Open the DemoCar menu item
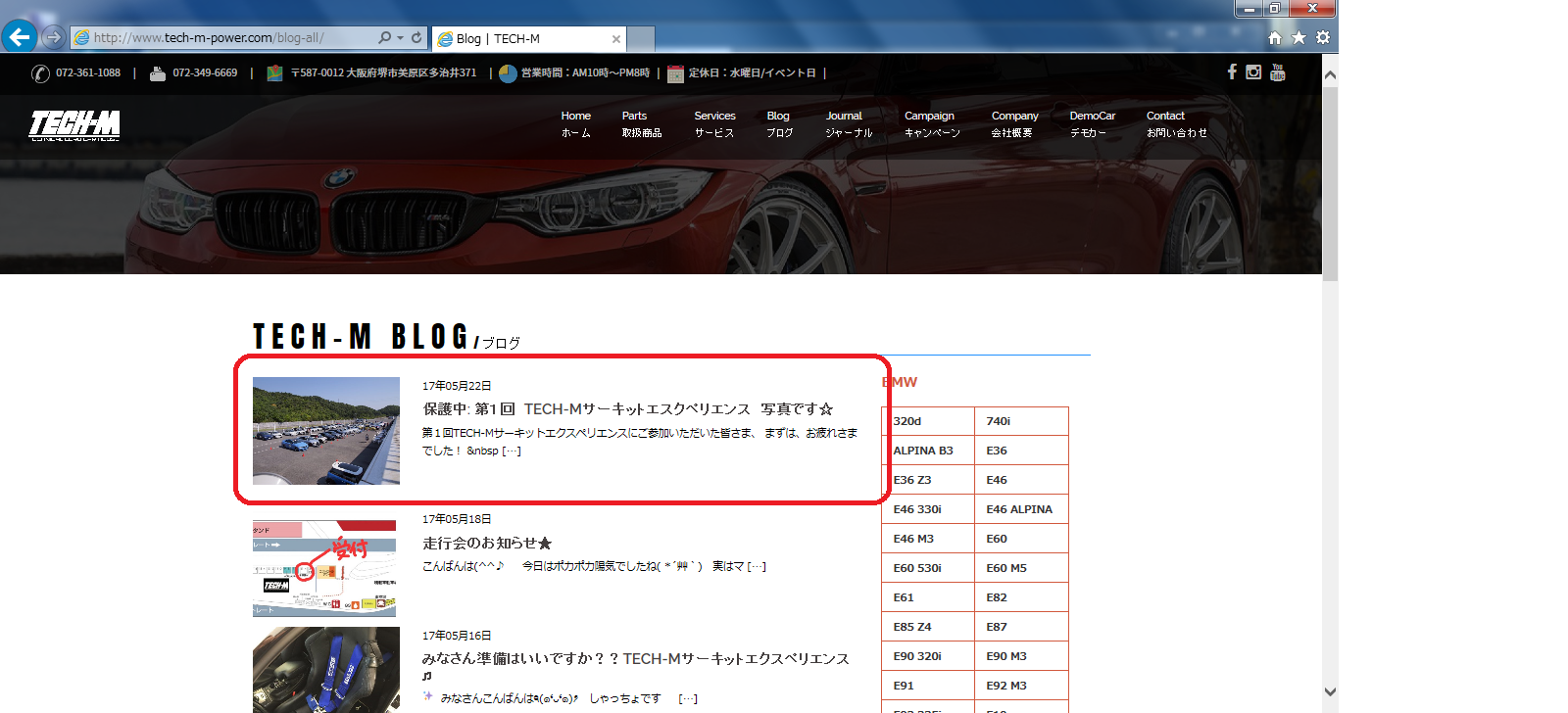Viewport: 1568px width, 713px height. click(1092, 123)
